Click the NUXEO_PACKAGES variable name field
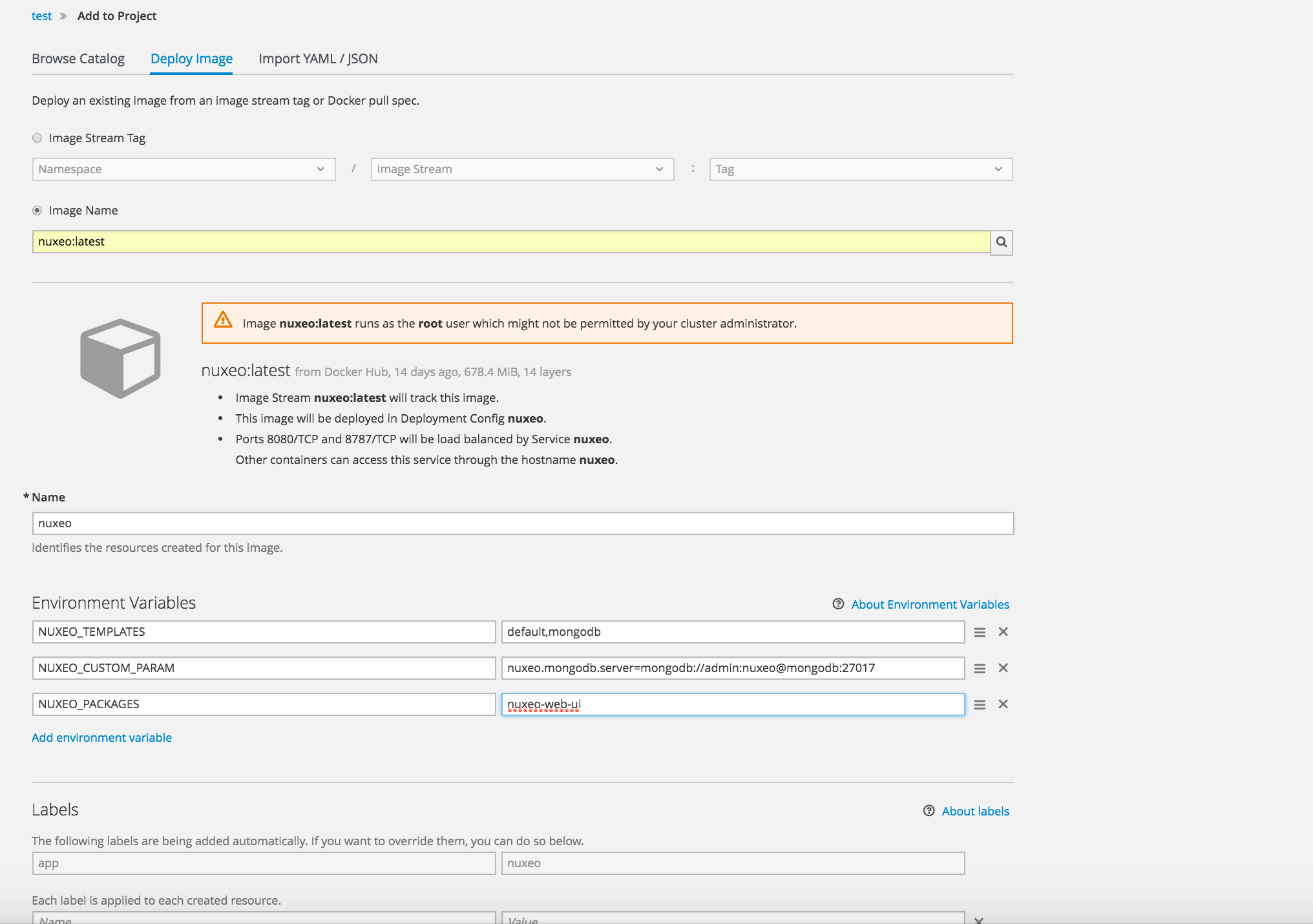1313x924 pixels. (264, 704)
